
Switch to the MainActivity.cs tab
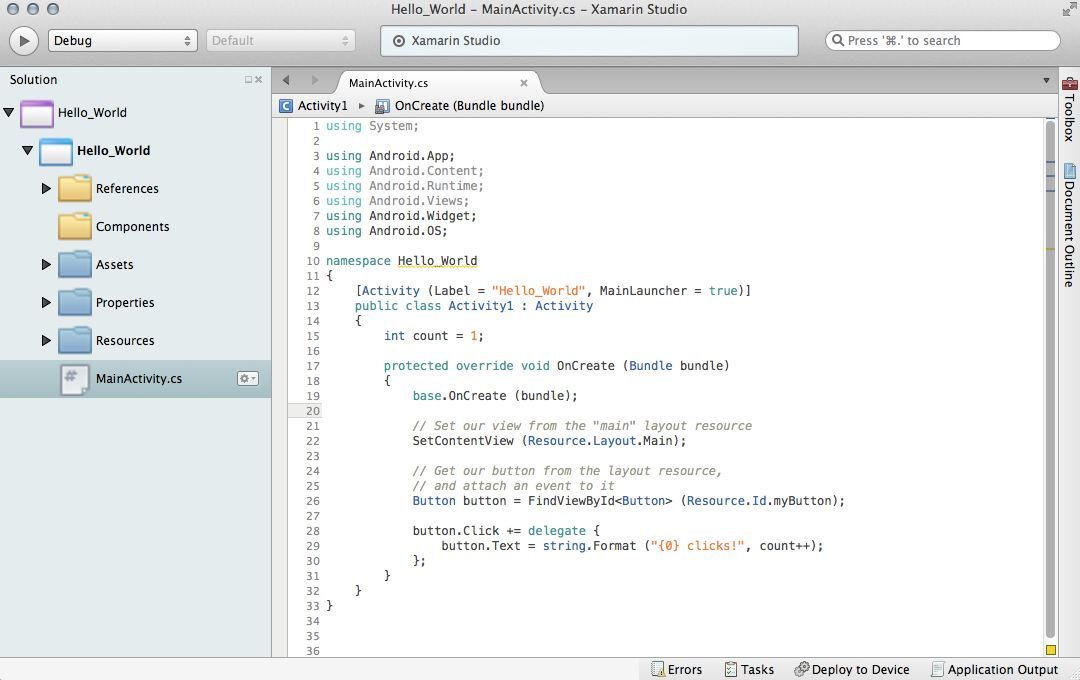[x=388, y=83]
